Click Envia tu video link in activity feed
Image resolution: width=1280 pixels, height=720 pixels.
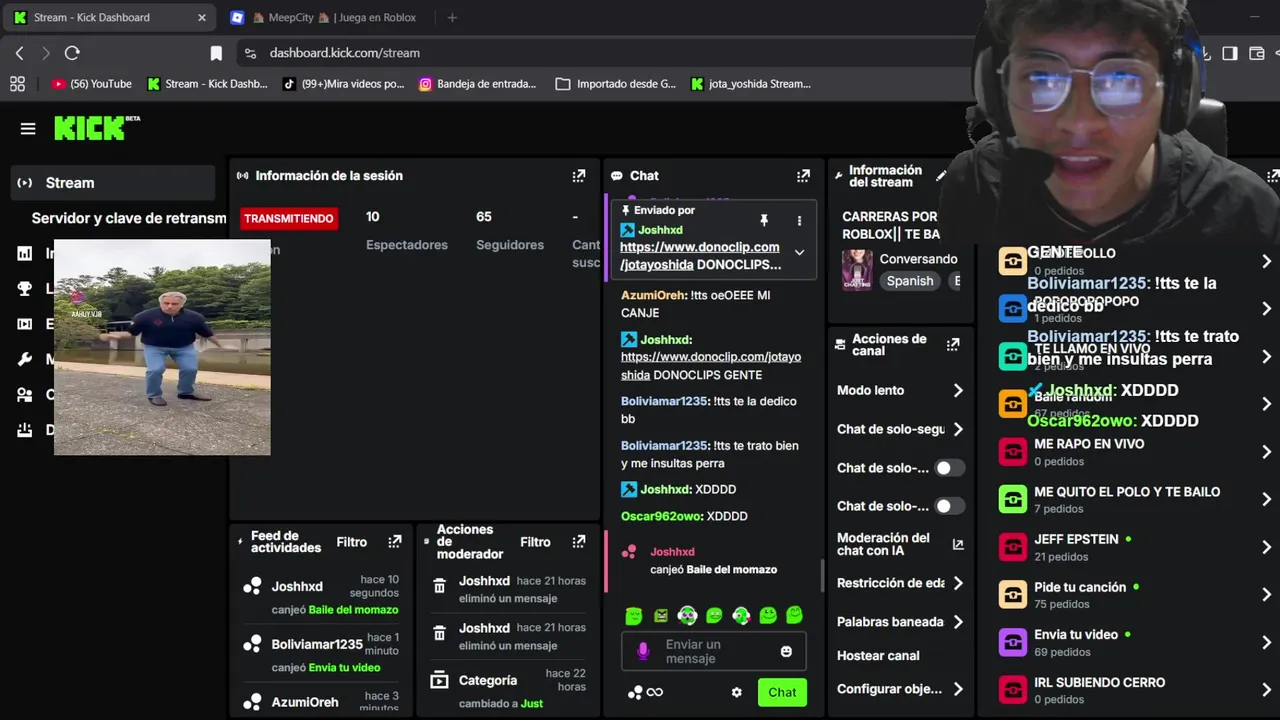tap(344, 668)
